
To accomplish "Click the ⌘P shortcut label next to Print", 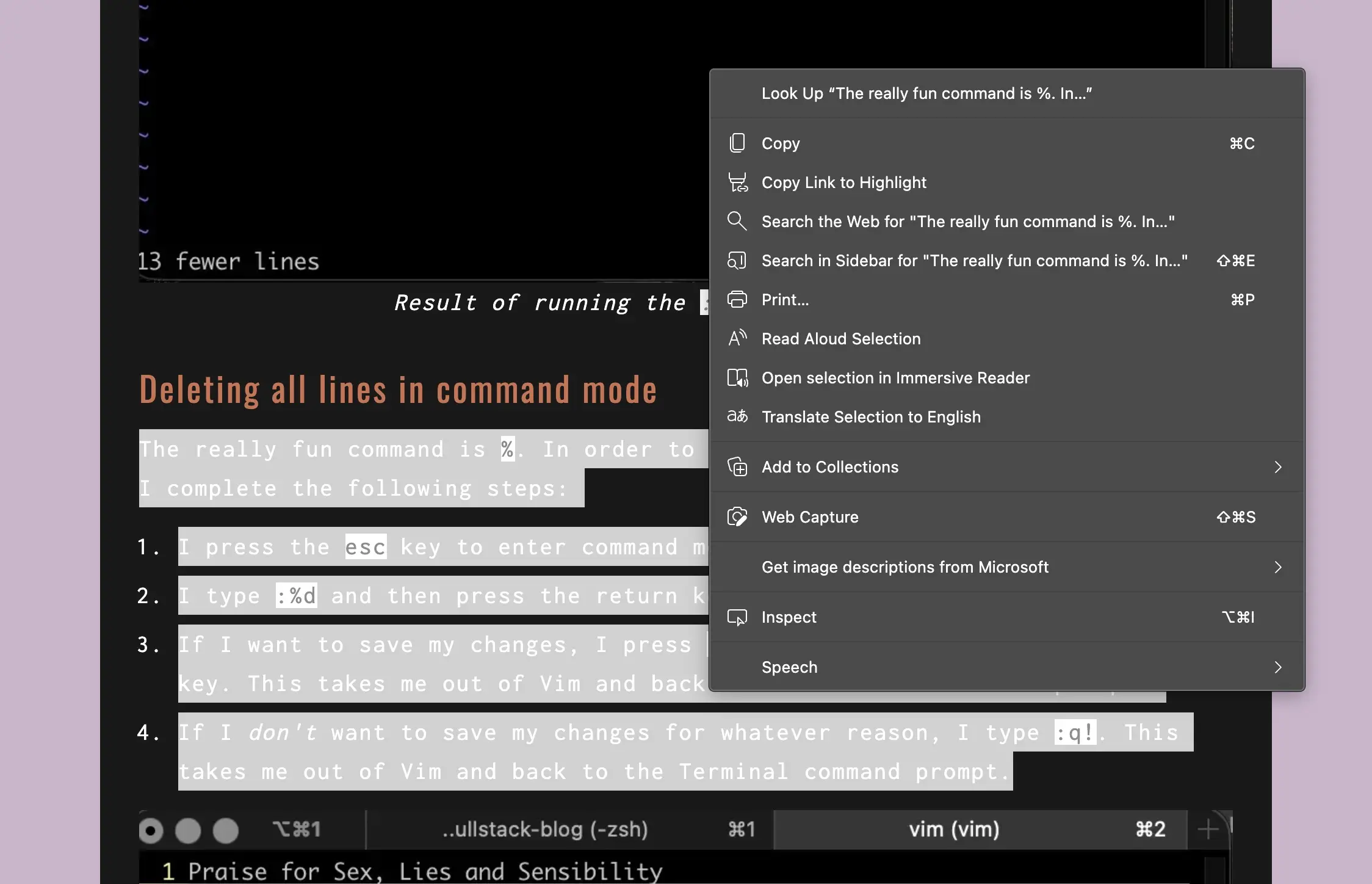I will click(x=1243, y=299).
